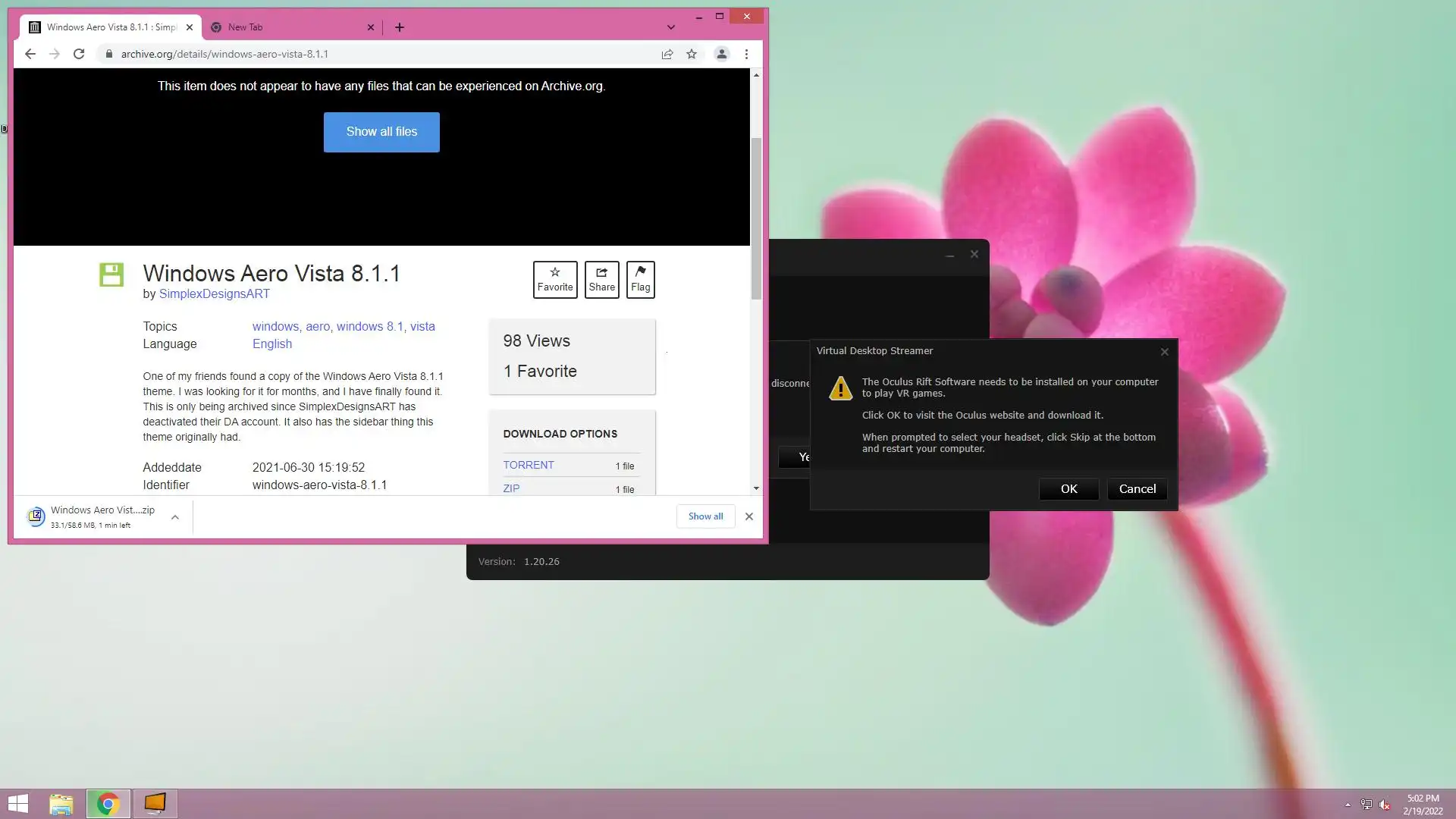Click the Show all files button
The image size is (1456, 819).
pos(381,132)
